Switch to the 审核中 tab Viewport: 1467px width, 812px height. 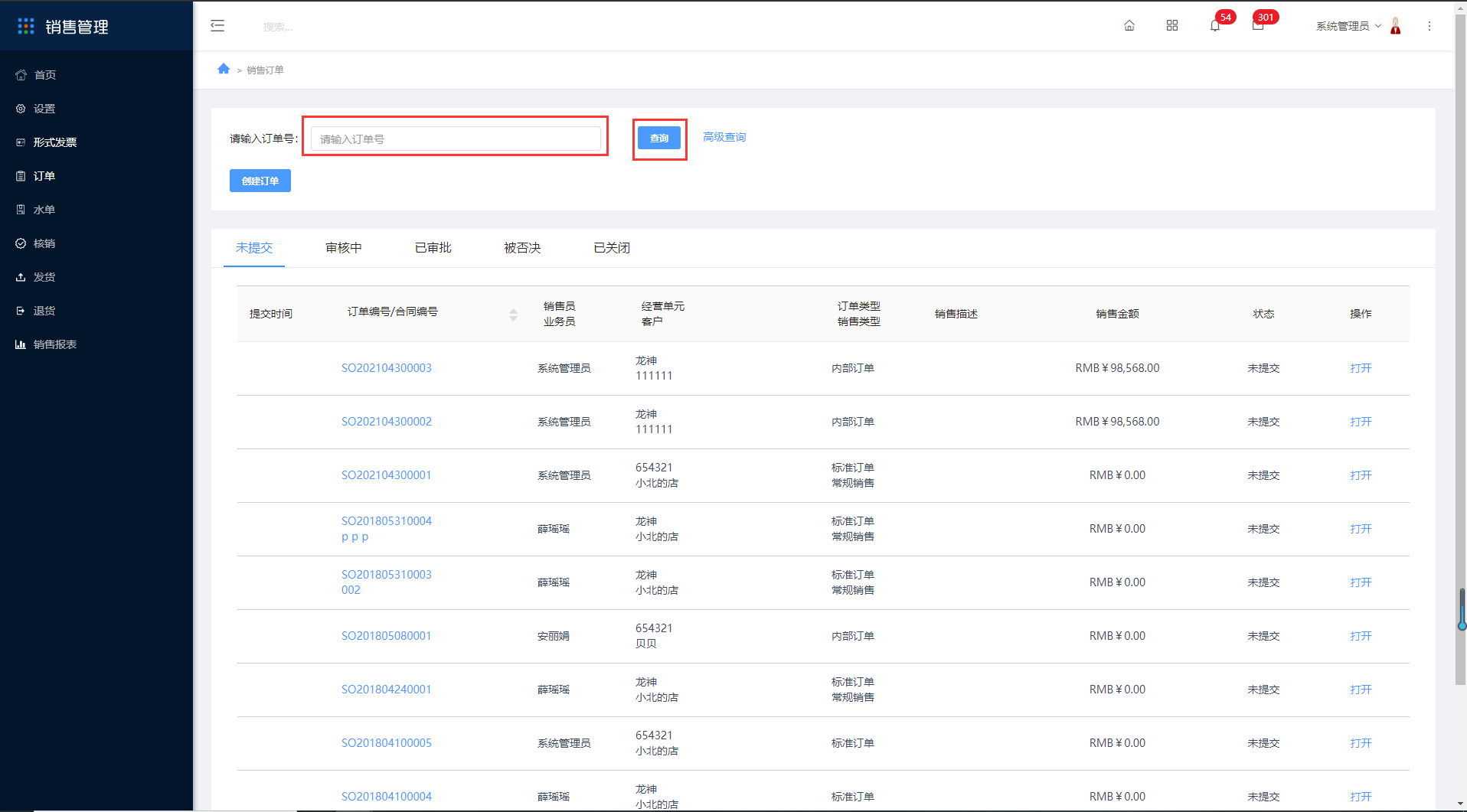pyautogui.click(x=344, y=248)
